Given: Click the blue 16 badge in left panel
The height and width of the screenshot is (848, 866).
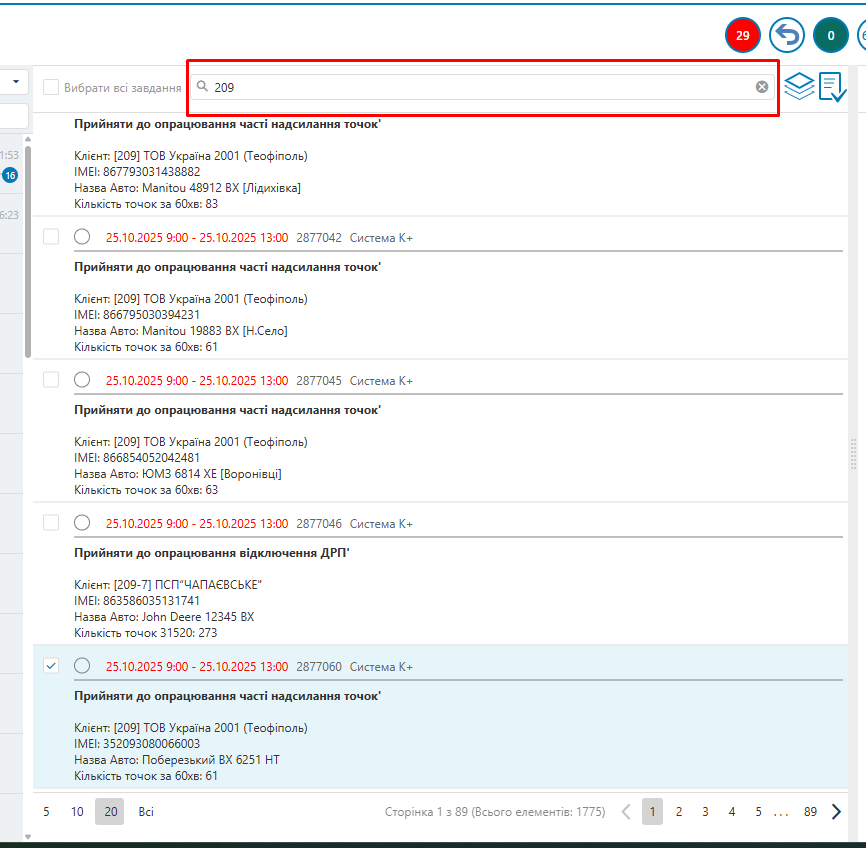Looking at the screenshot, I should [10, 175].
